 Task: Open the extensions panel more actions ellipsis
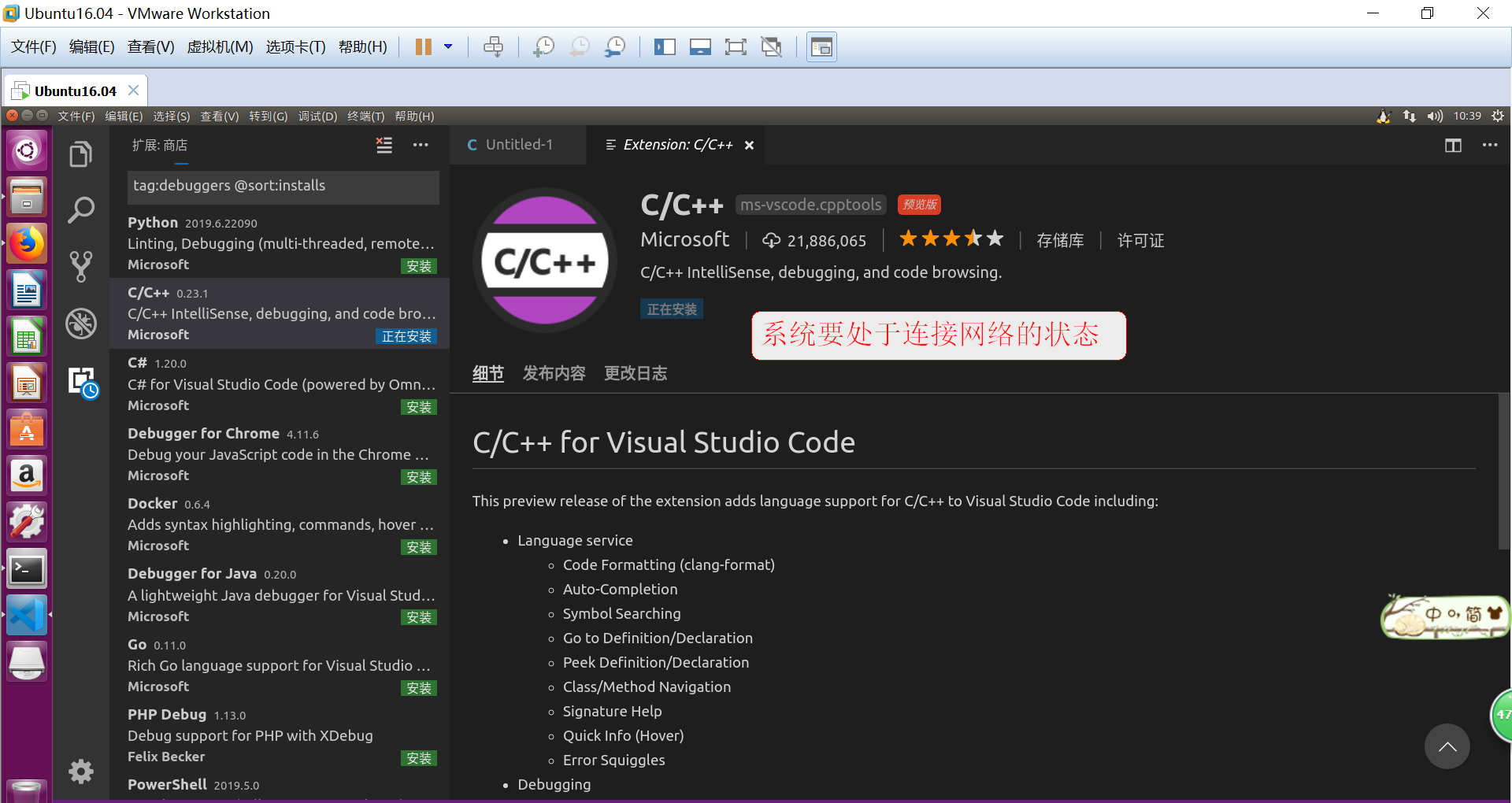[421, 145]
